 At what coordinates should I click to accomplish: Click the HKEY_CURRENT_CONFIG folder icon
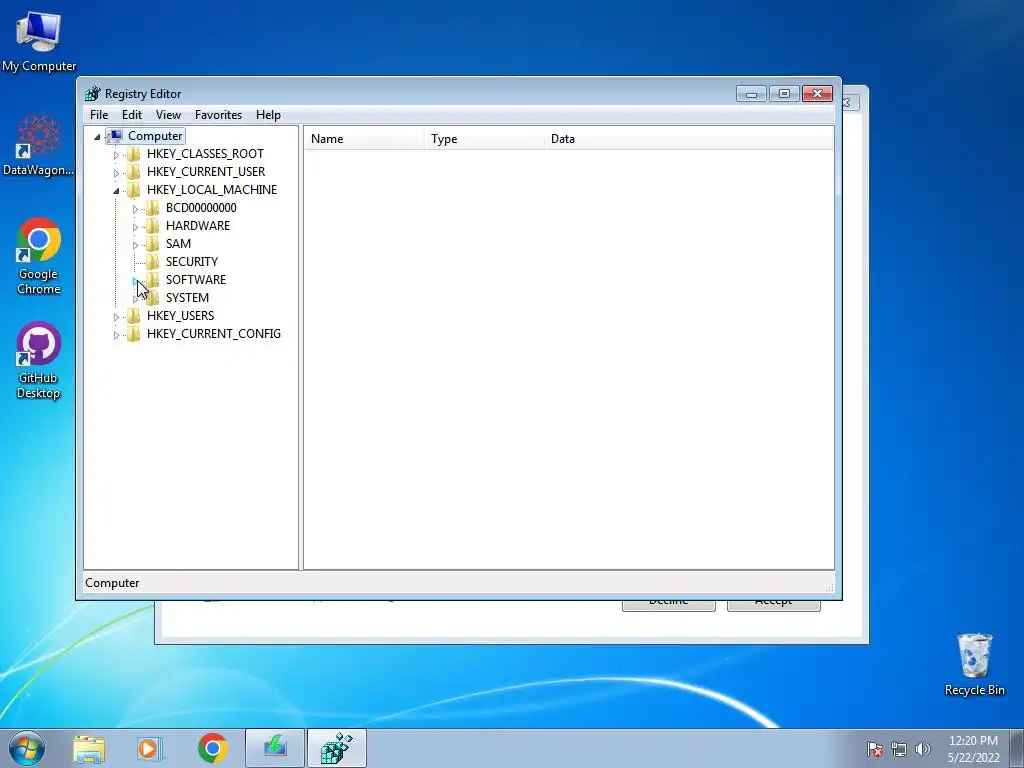coord(133,334)
